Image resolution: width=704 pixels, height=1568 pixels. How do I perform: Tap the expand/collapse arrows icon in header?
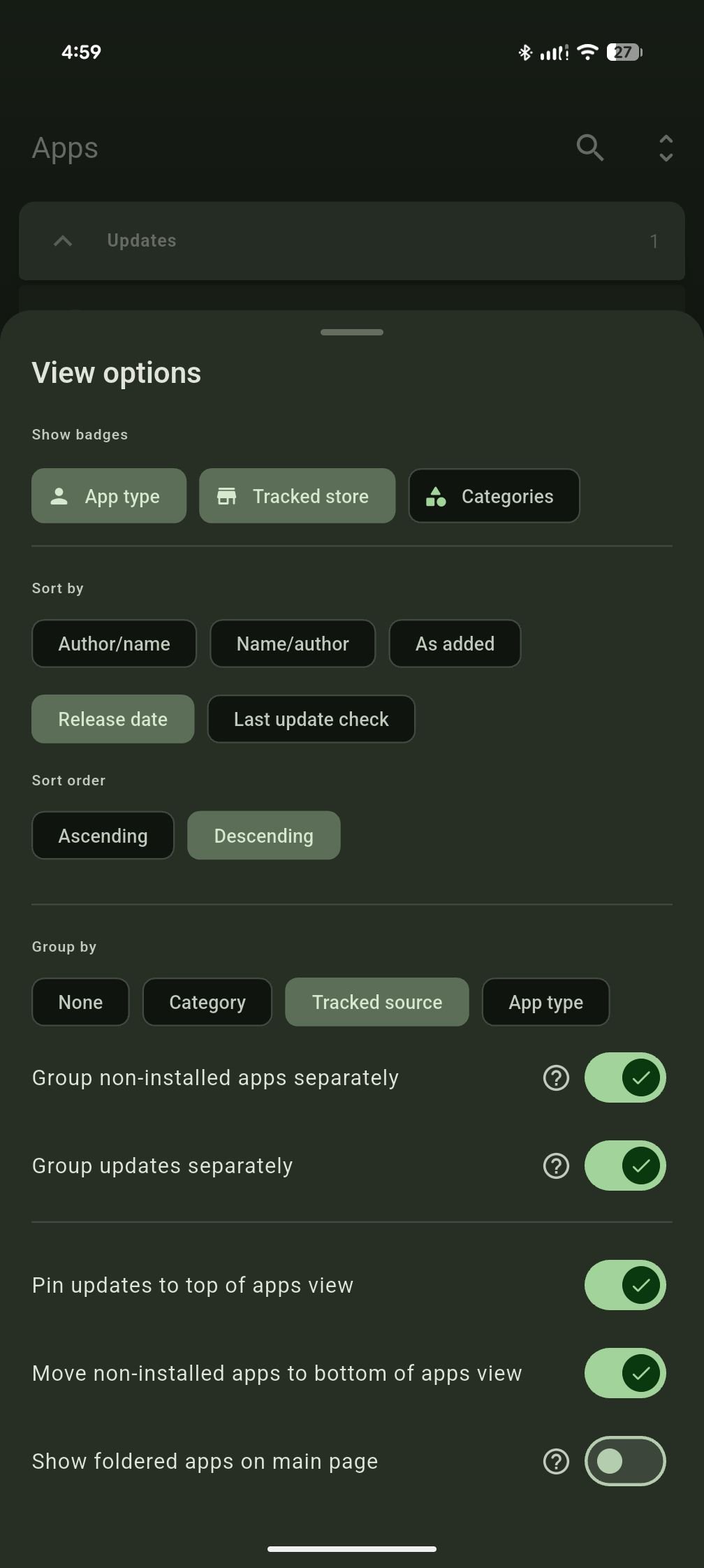tap(666, 148)
